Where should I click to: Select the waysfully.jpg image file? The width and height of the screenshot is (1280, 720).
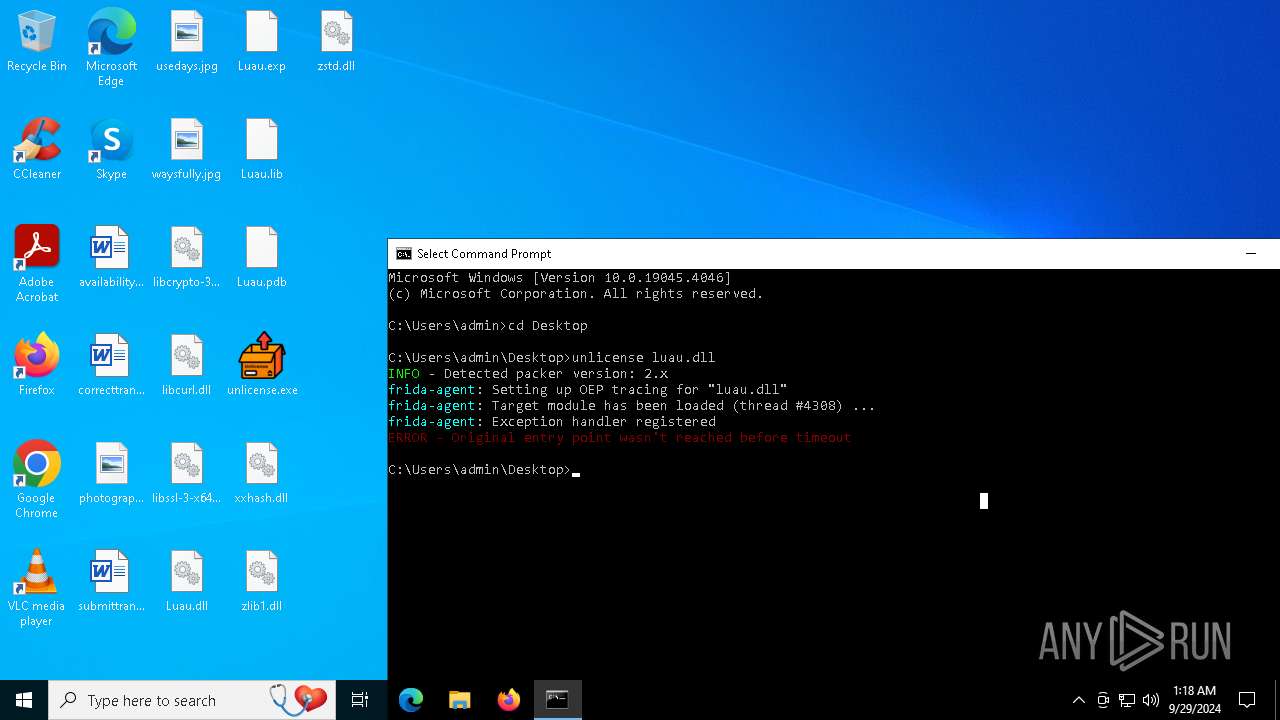pyautogui.click(x=187, y=150)
